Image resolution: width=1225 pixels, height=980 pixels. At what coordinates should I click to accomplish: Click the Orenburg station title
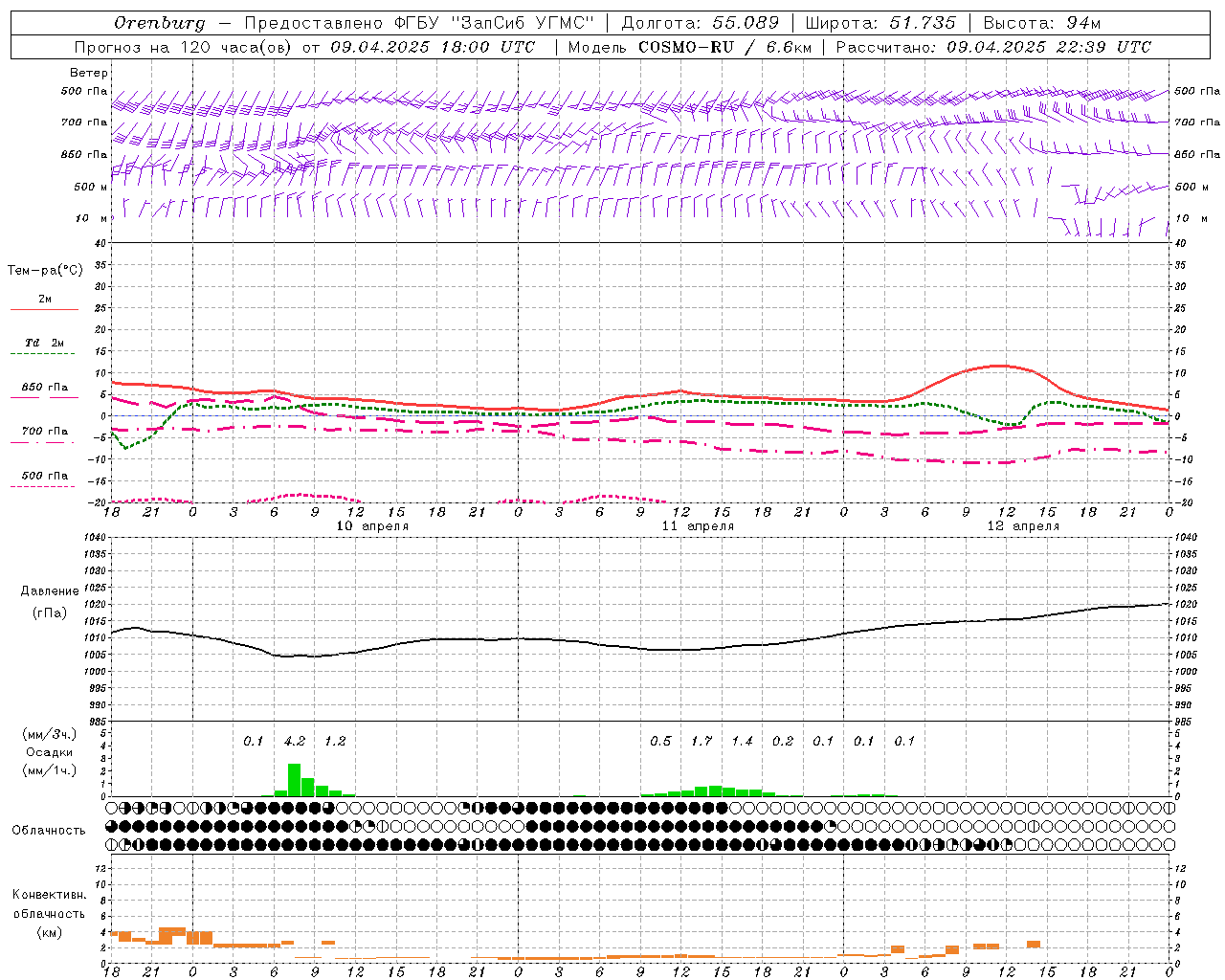pyautogui.click(x=160, y=23)
